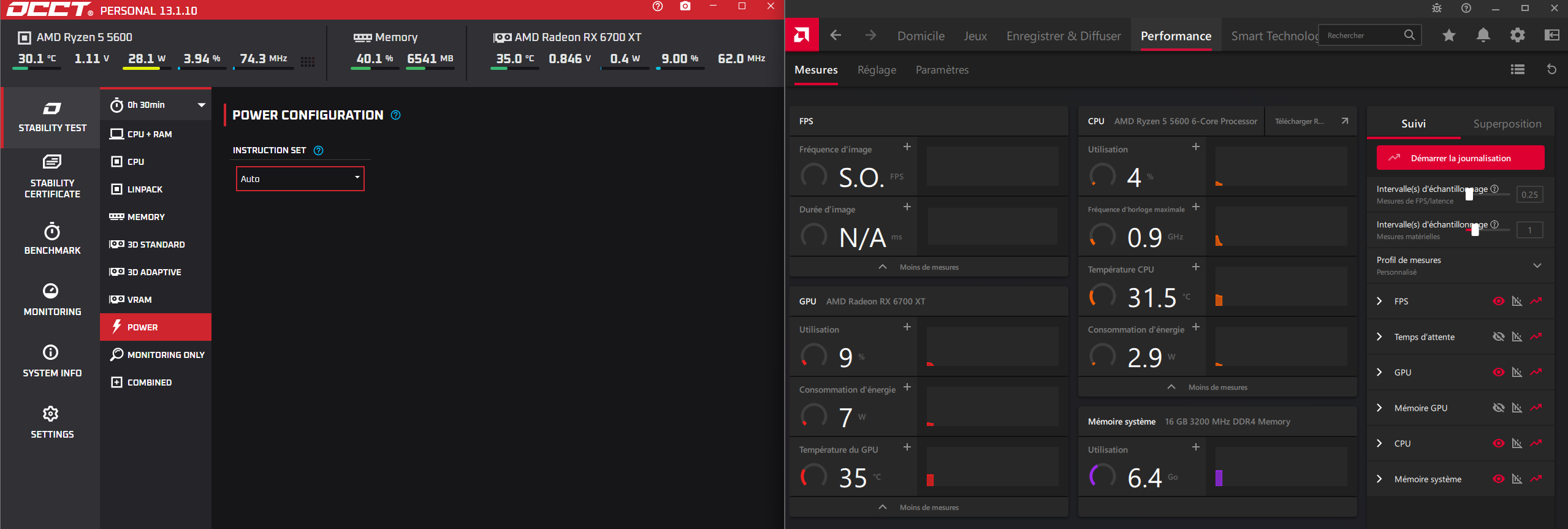The width and height of the screenshot is (1568, 529).
Task: Open OCCT Settings
Action: point(52,422)
